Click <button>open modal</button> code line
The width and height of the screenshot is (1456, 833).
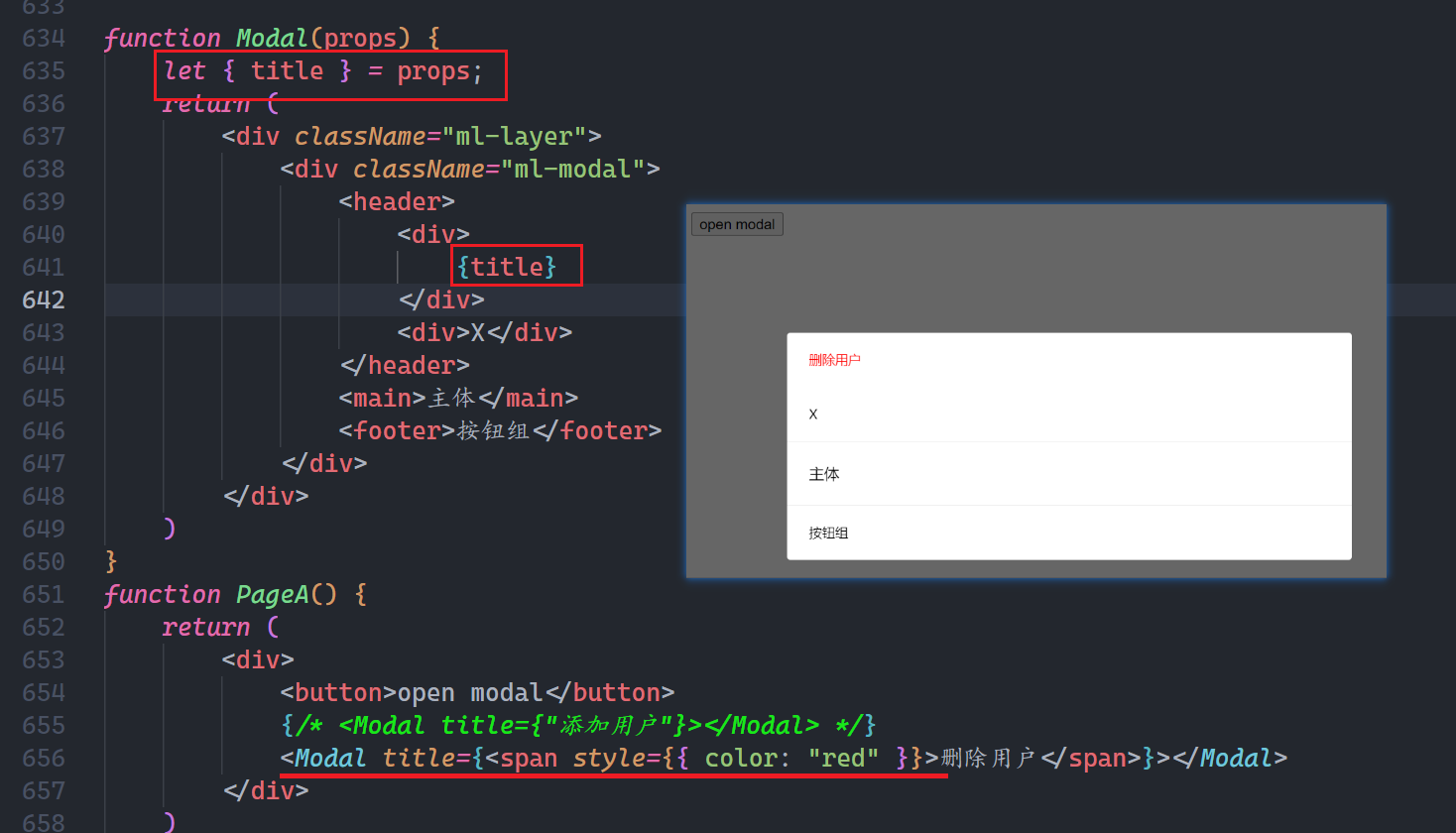(x=477, y=692)
